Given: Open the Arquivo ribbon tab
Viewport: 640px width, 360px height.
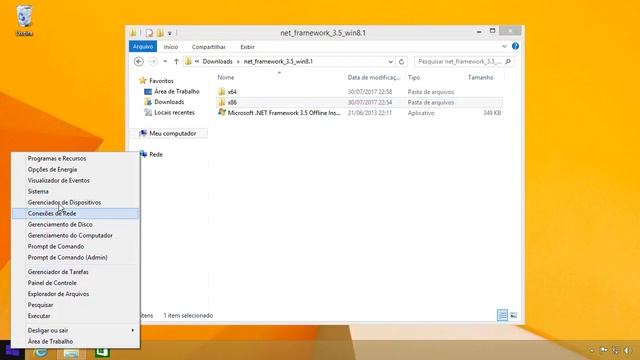Looking at the screenshot, I should 143,47.
